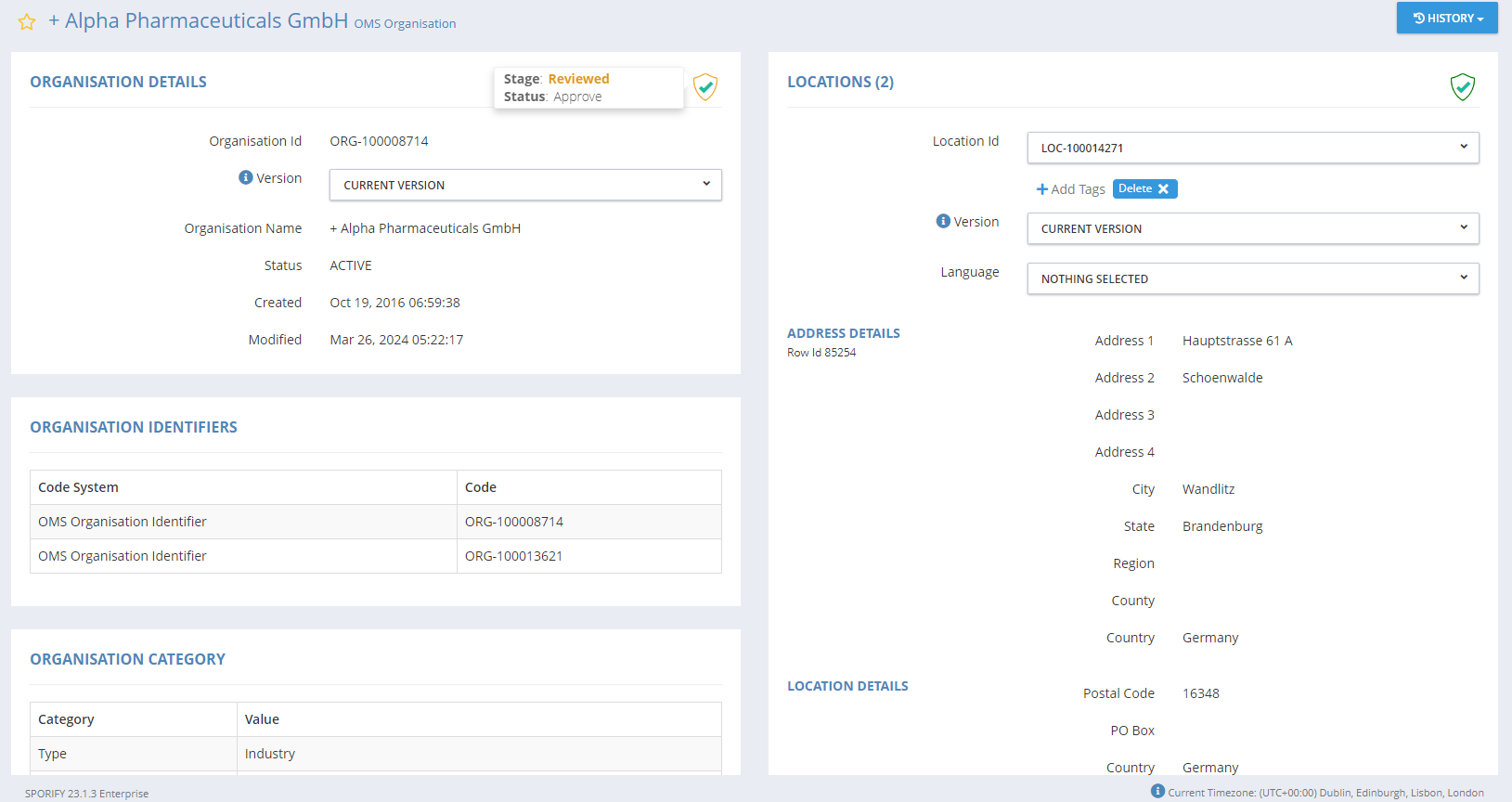Expand the organisation Version dropdown

click(525, 185)
